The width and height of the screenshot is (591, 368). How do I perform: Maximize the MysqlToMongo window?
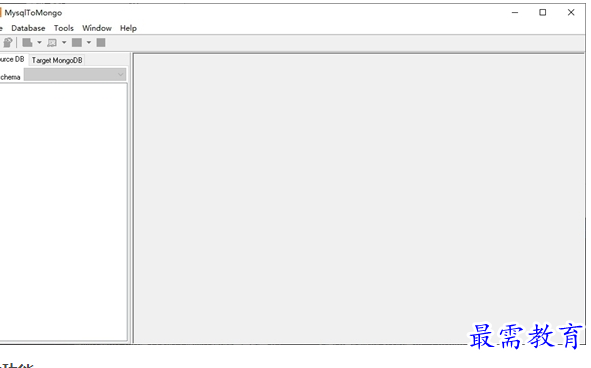pos(543,12)
